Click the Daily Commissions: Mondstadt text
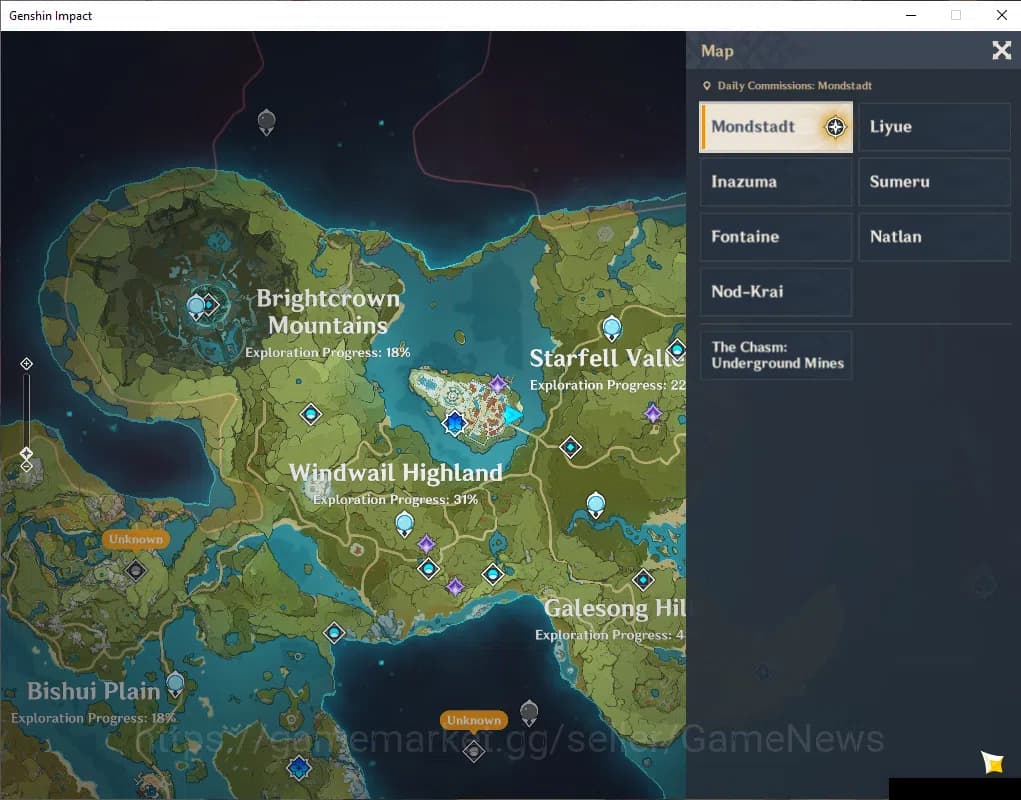 (794, 86)
